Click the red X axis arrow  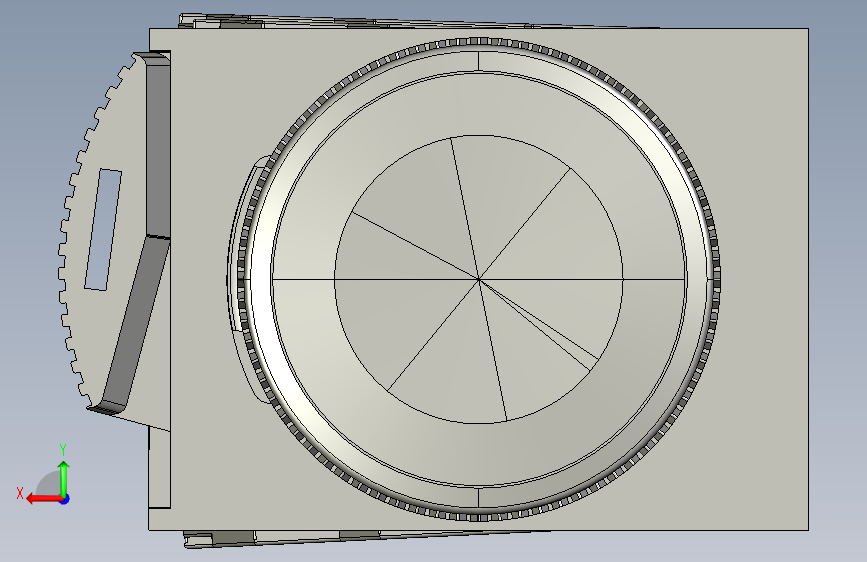[43, 499]
